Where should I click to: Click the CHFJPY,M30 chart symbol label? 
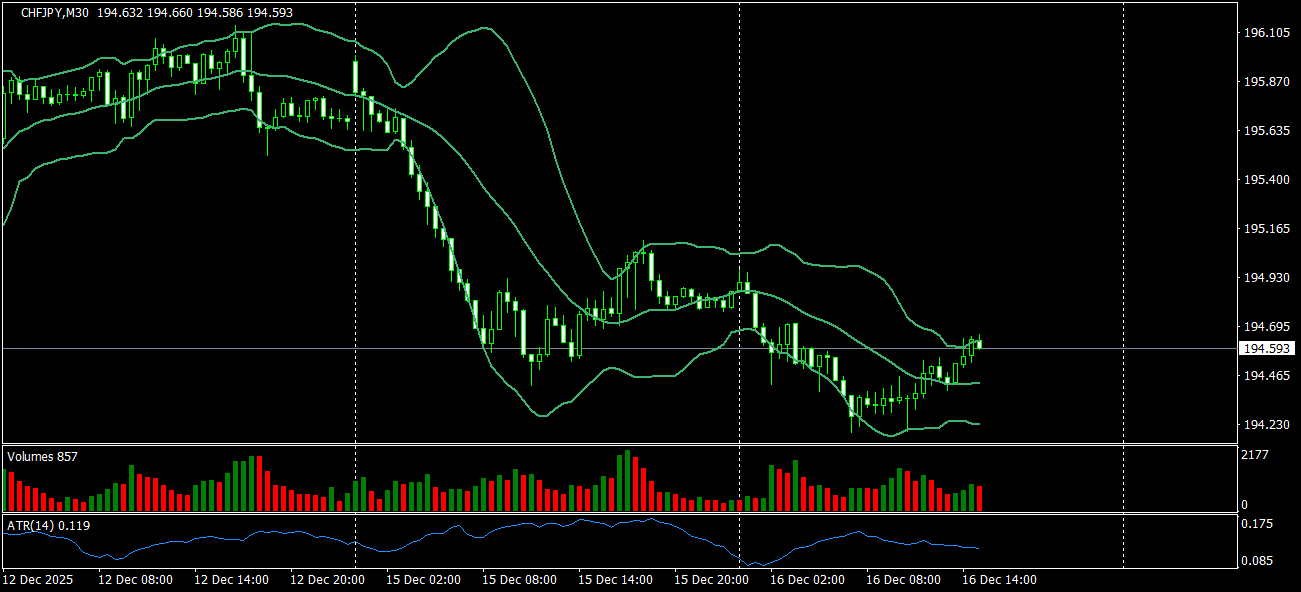(x=54, y=13)
